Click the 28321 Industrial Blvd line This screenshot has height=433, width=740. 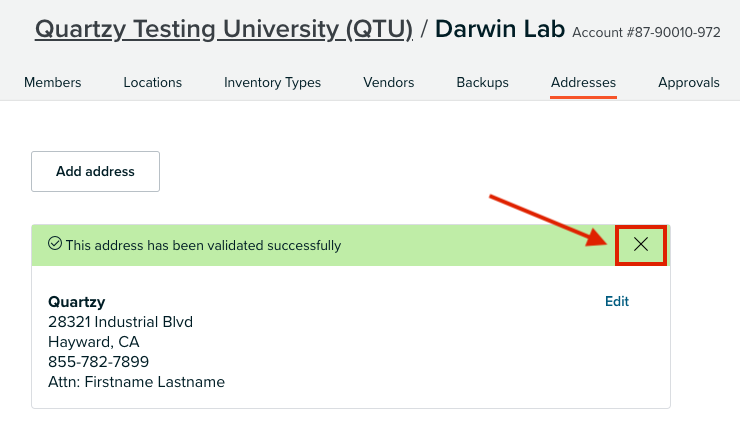(120, 322)
